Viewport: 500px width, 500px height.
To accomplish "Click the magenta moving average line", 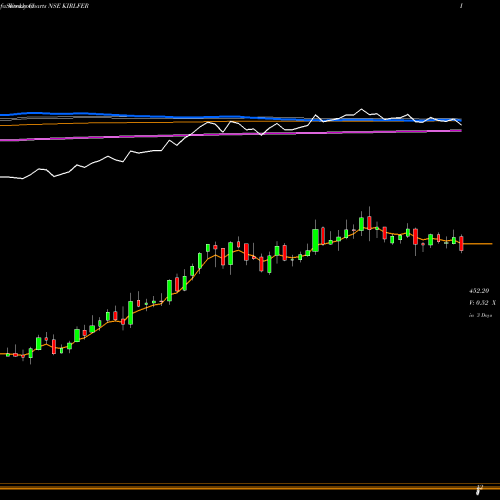I will pos(231,134).
